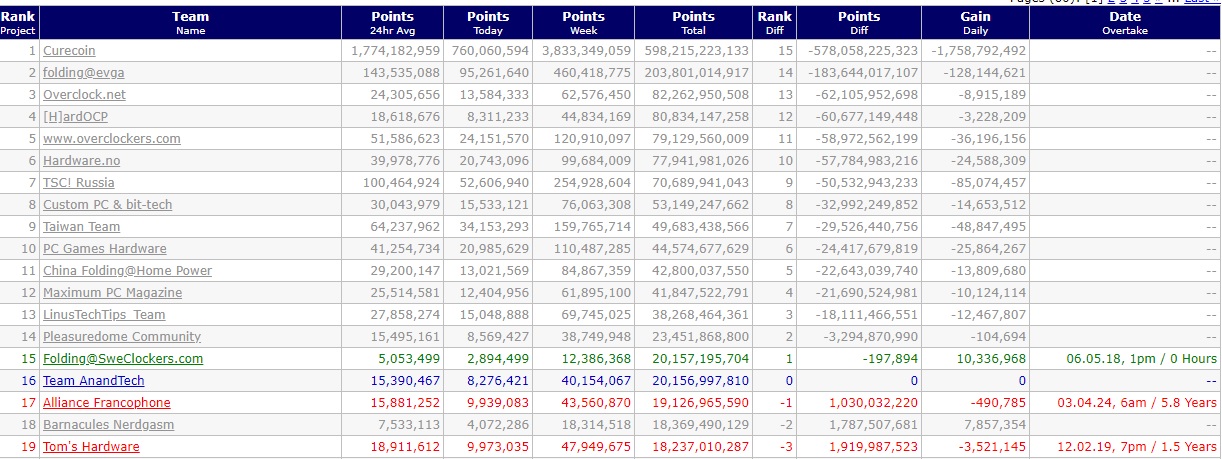Sort by Points 24hr Avg column header
The image size is (1222, 459).
[392, 23]
